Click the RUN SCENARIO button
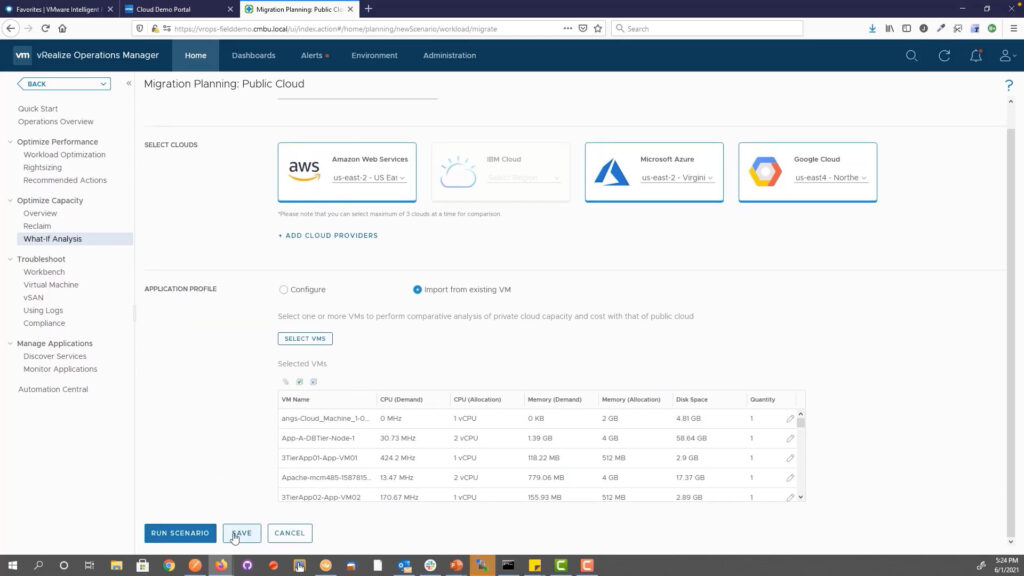 [180, 533]
